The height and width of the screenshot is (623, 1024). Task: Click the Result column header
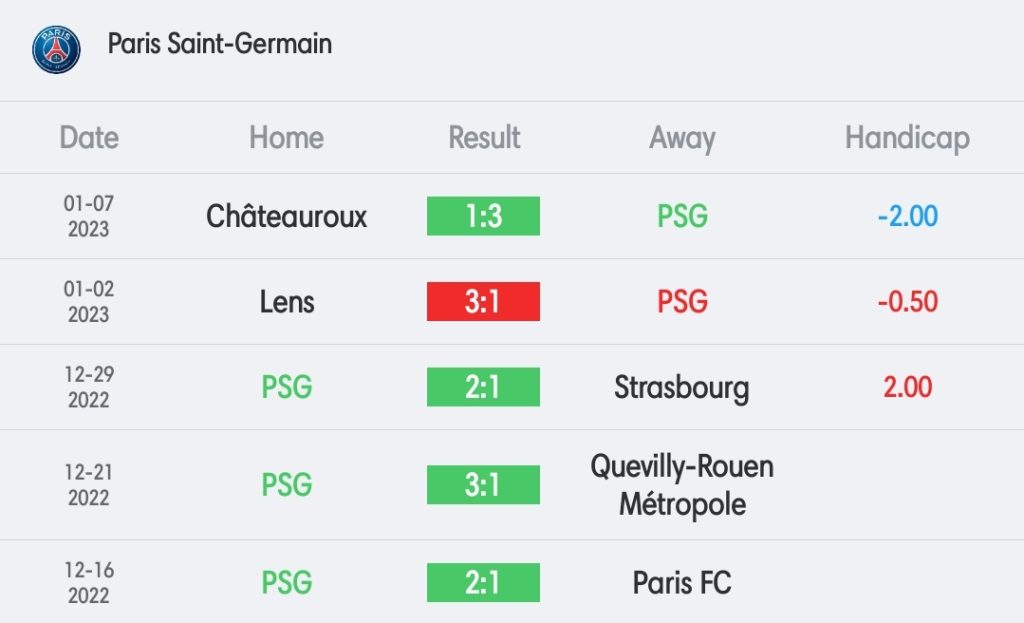[x=484, y=137]
